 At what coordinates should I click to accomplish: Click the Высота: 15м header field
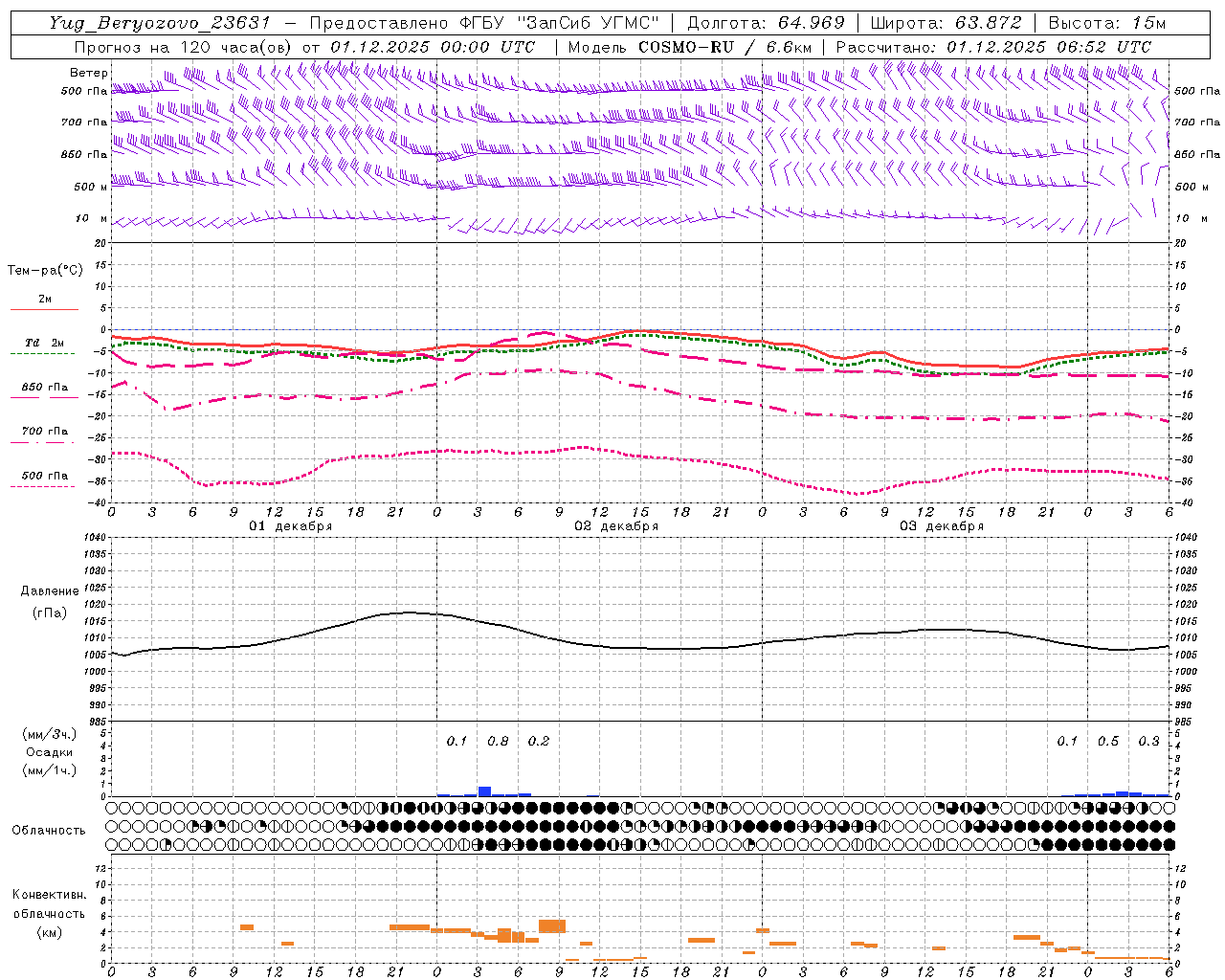click(1107, 23)
